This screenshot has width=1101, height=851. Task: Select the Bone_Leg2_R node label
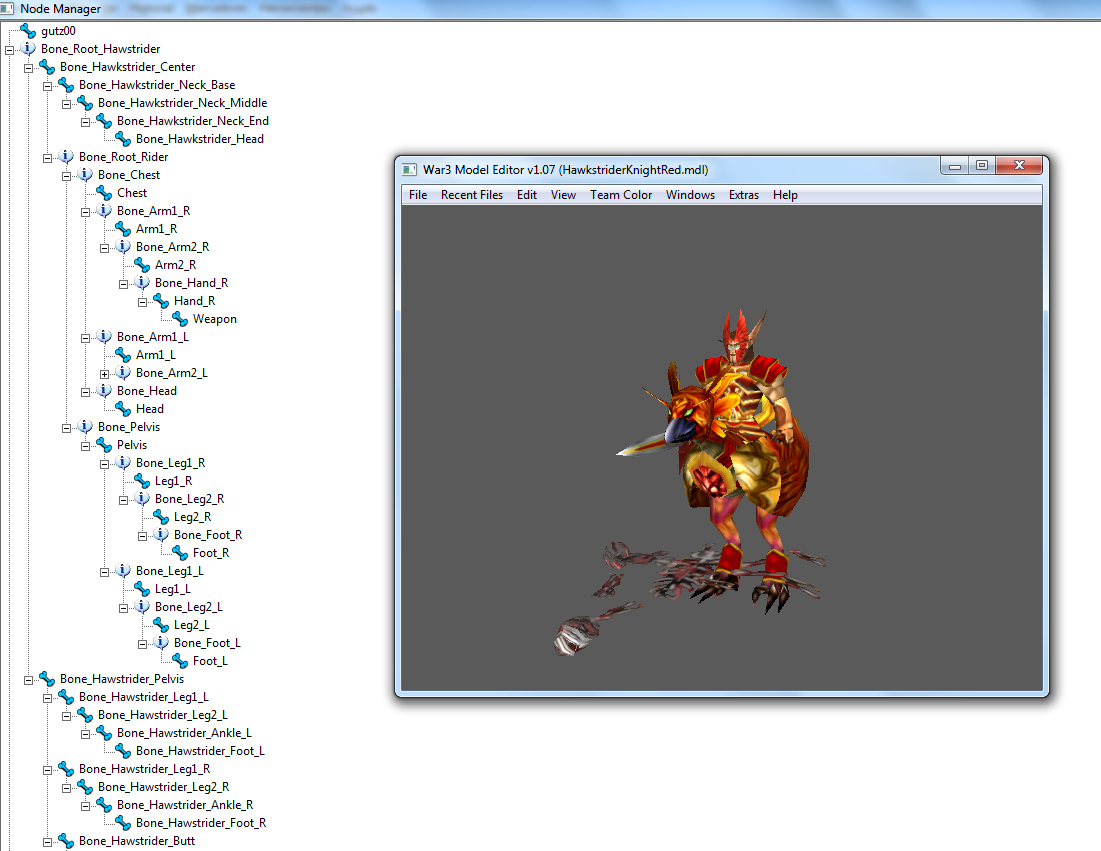coord(190,499)
